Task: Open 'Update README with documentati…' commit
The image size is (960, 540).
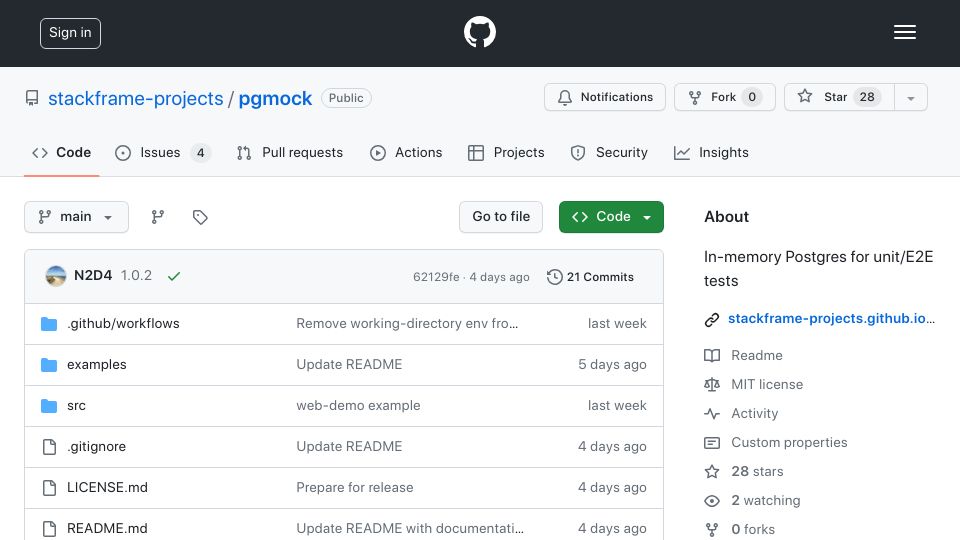Action: (410, 528)
